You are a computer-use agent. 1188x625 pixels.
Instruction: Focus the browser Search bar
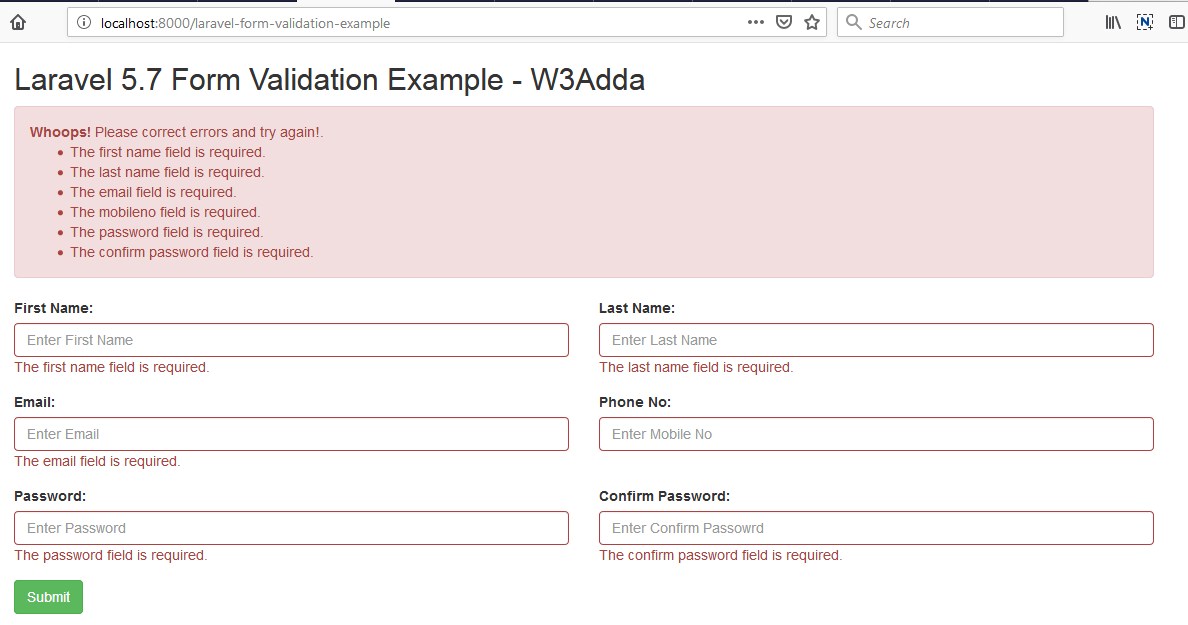point(950,21)
